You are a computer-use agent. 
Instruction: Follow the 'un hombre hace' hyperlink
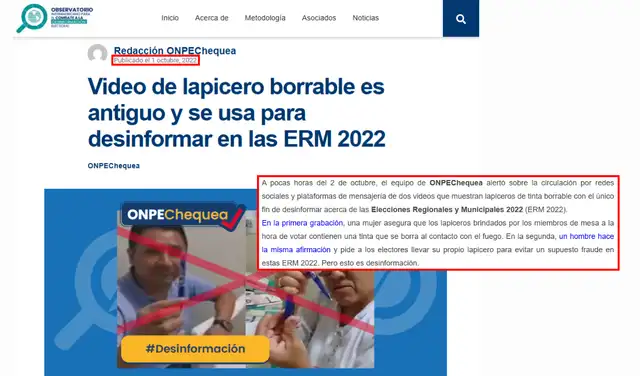click(586, 236)
